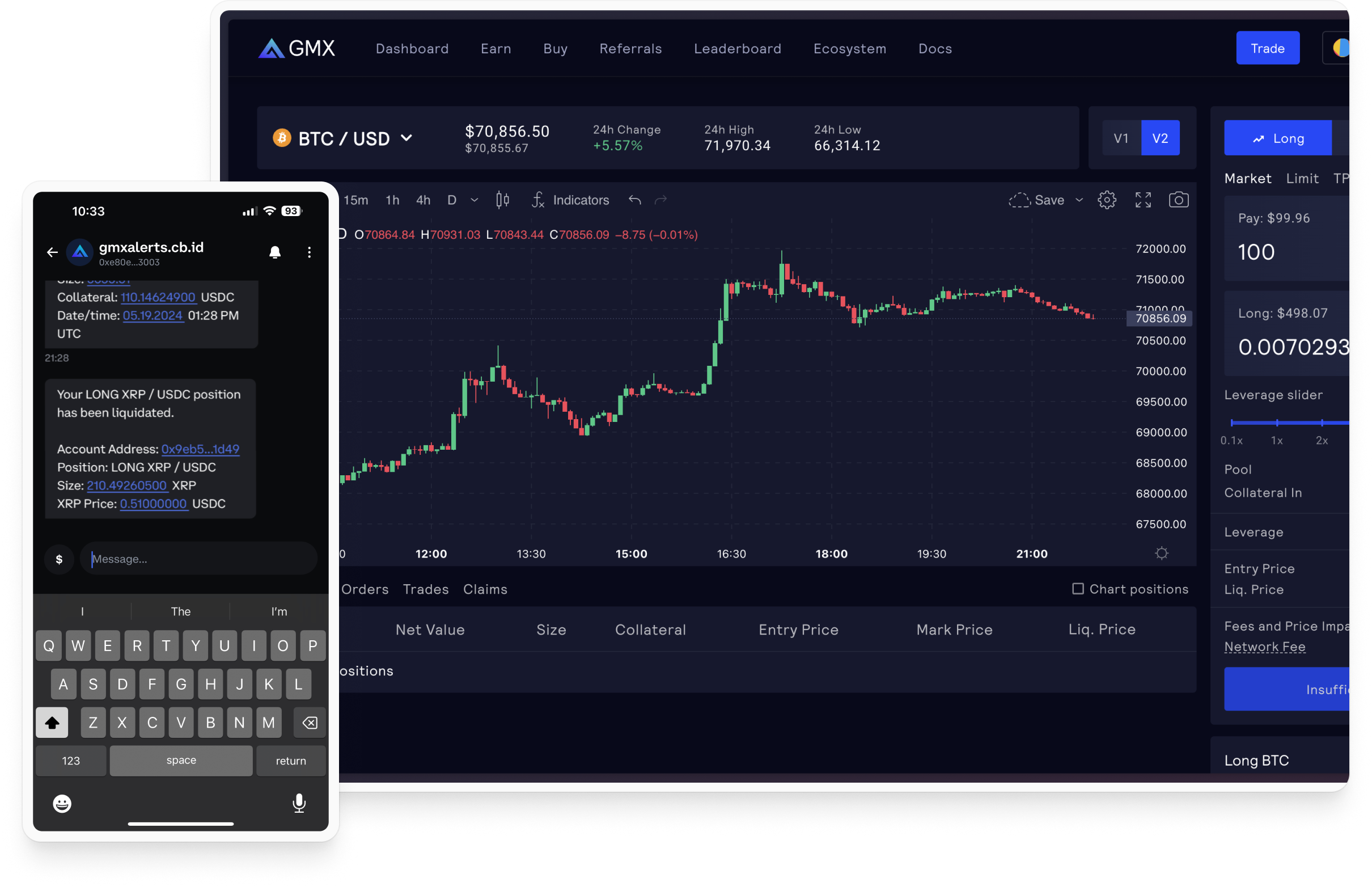Click the redo arrow icon on chart toolbar
Viewport: 1372px width, 887px height.
click(x=661, y=200)
